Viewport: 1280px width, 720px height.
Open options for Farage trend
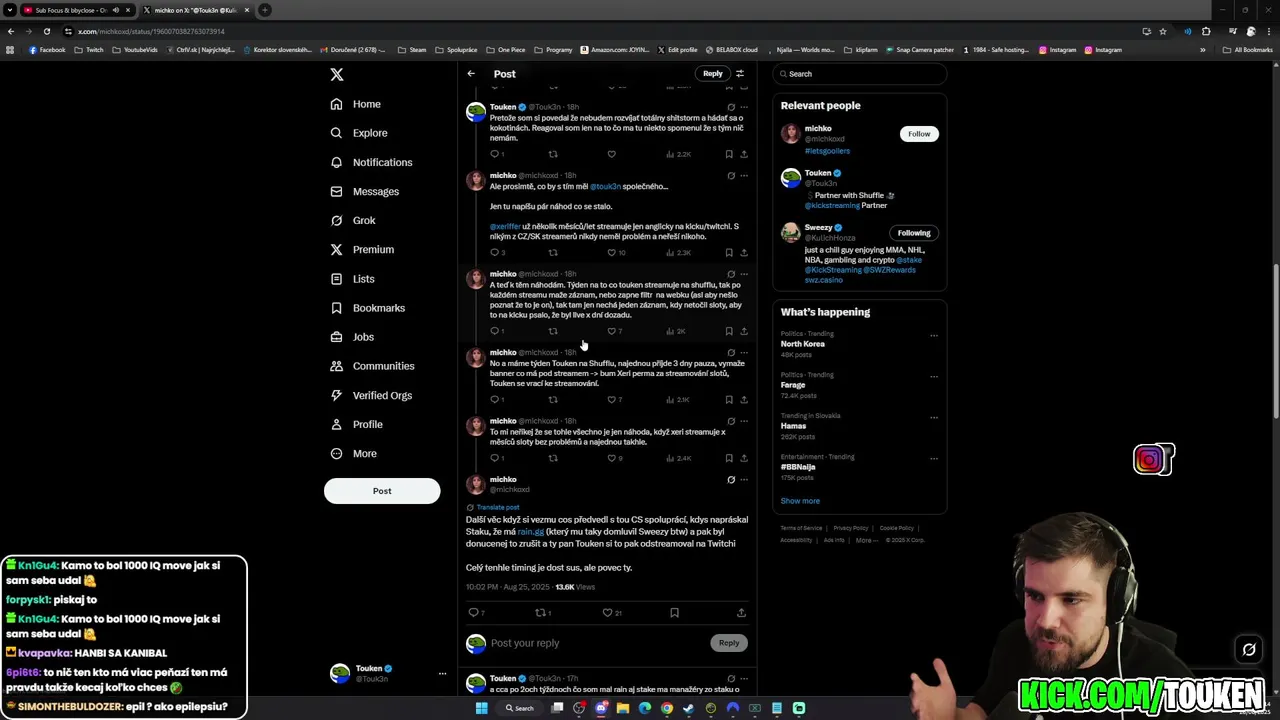point(933,376)
